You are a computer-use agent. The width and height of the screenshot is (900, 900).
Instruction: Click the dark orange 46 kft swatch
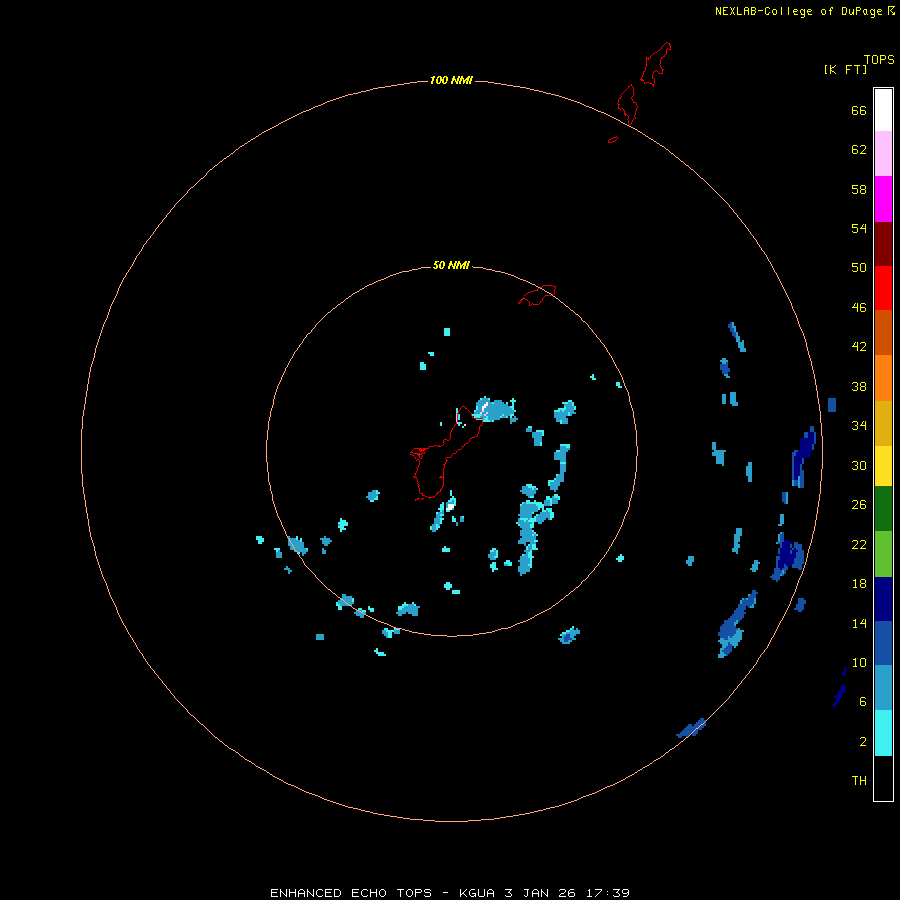pos(883,332)
